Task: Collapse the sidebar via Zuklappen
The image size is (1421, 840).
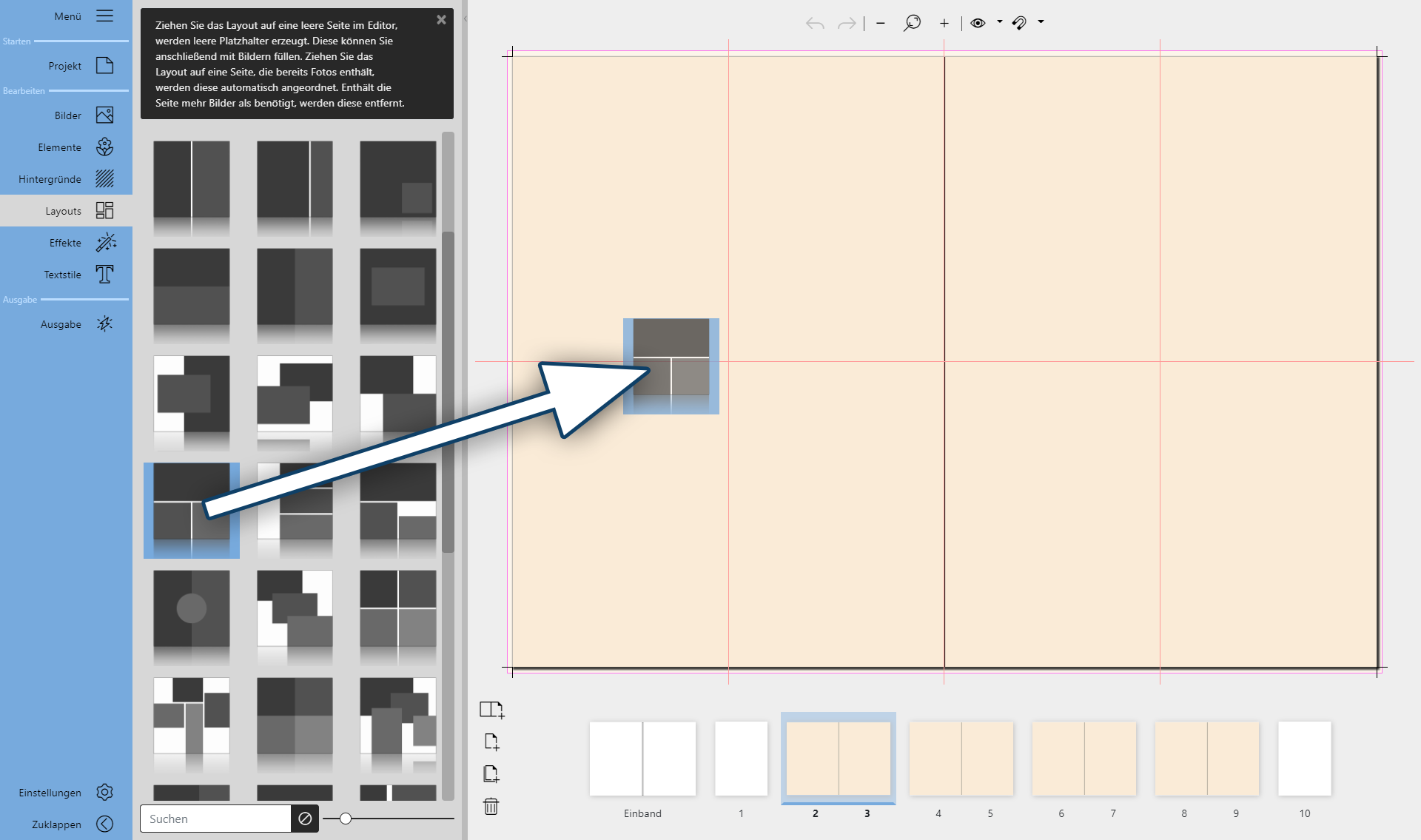Action: 104,824
